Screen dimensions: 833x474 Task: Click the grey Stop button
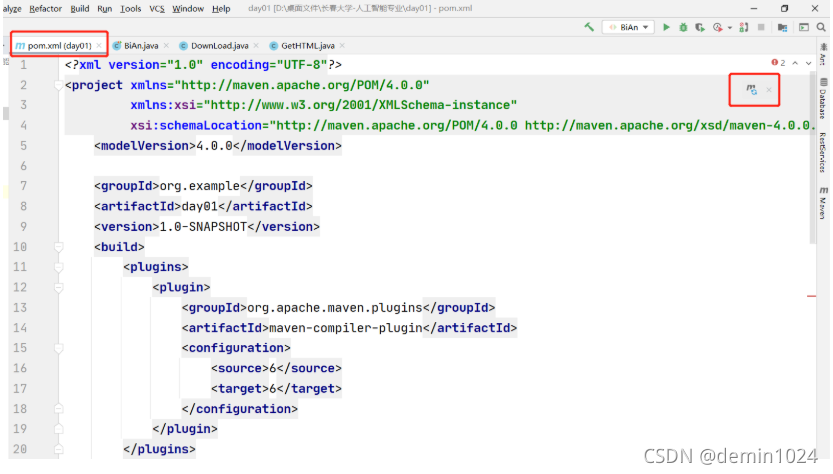pyautogui.click(x=761, y=27)
